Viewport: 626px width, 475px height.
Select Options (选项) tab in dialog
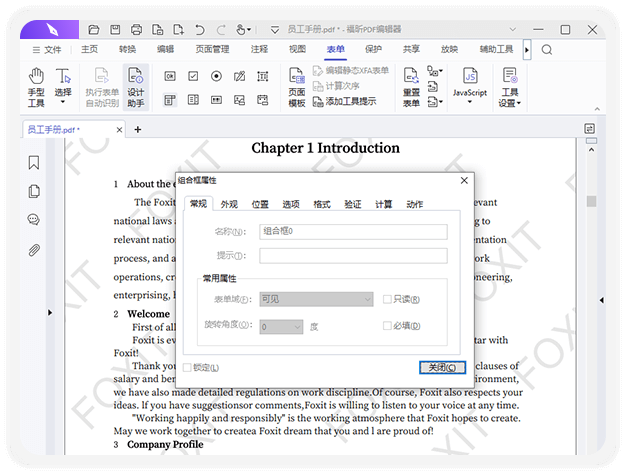(x=291, y=204)
